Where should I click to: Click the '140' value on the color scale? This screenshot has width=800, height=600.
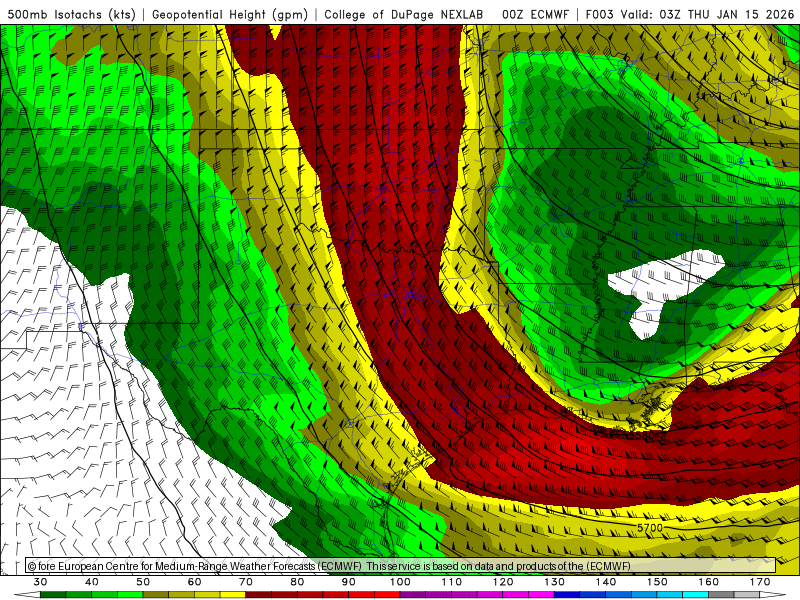click(606, 582)
